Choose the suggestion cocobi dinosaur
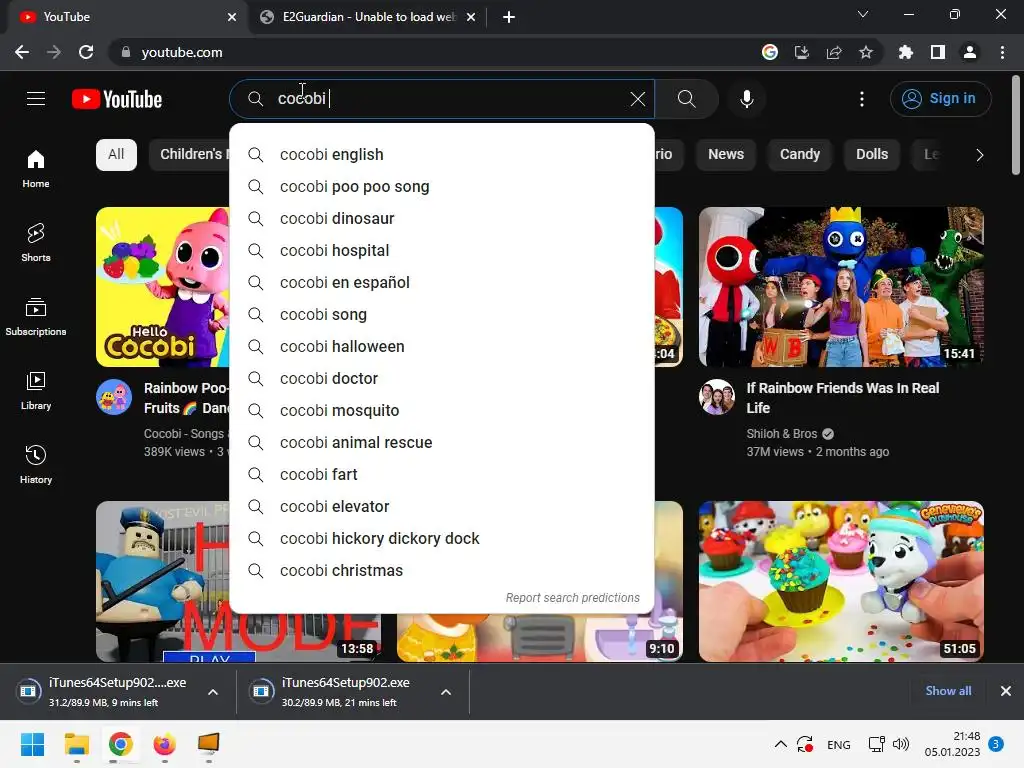Screen dimensions: 1024x768 point(442,219)
